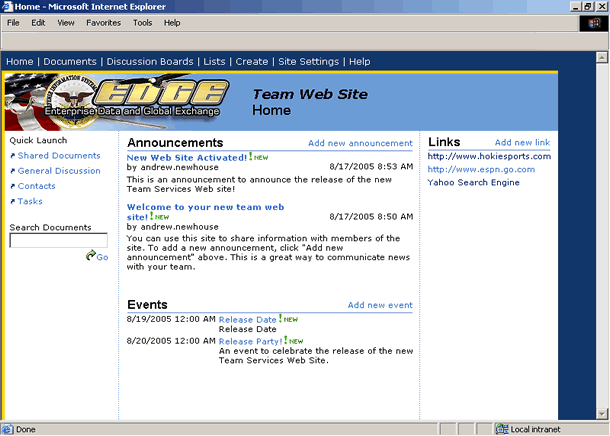610x436 pixels.
Task: Go to Home in site navigation
Action: (19, 61)
